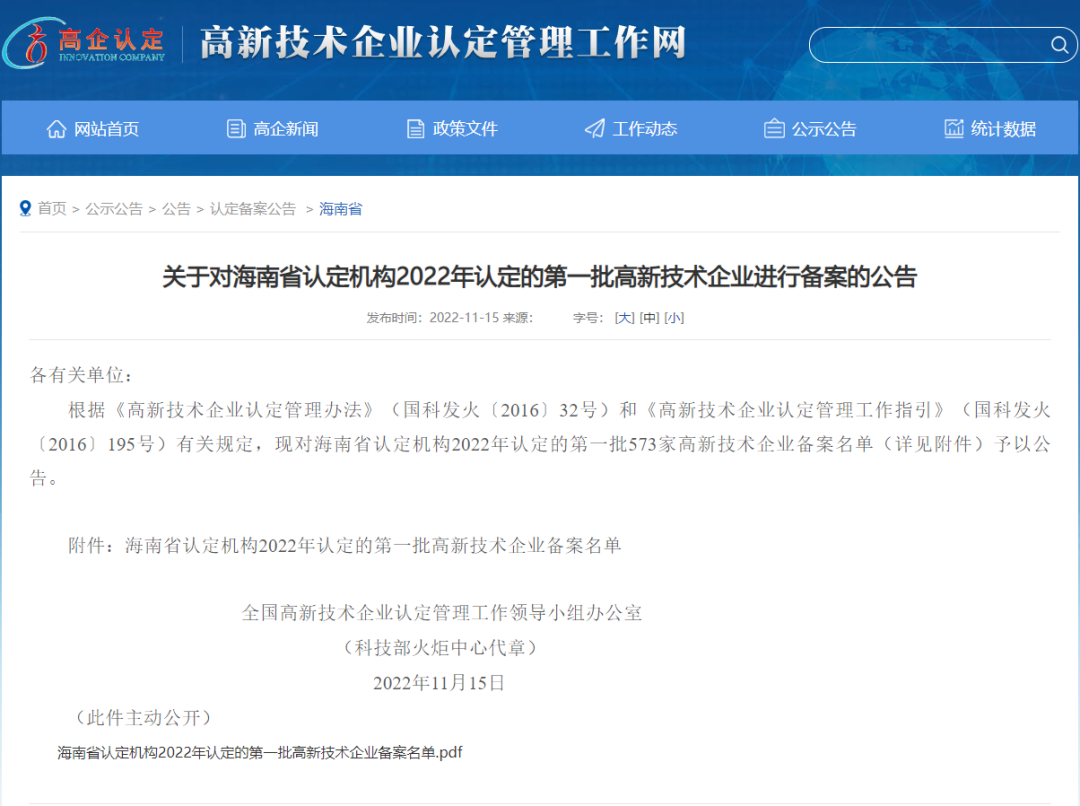Open the 统计数据 navigation menu item
The image size is (1080, 806).
(x=1003, y=129)
